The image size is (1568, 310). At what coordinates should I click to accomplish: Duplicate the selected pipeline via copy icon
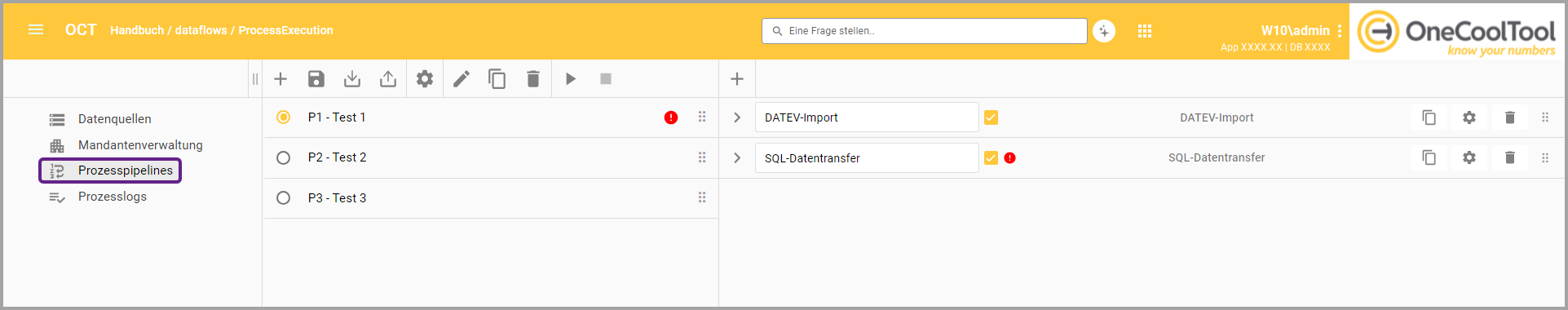pyautogui.click(x=497, y=79)
